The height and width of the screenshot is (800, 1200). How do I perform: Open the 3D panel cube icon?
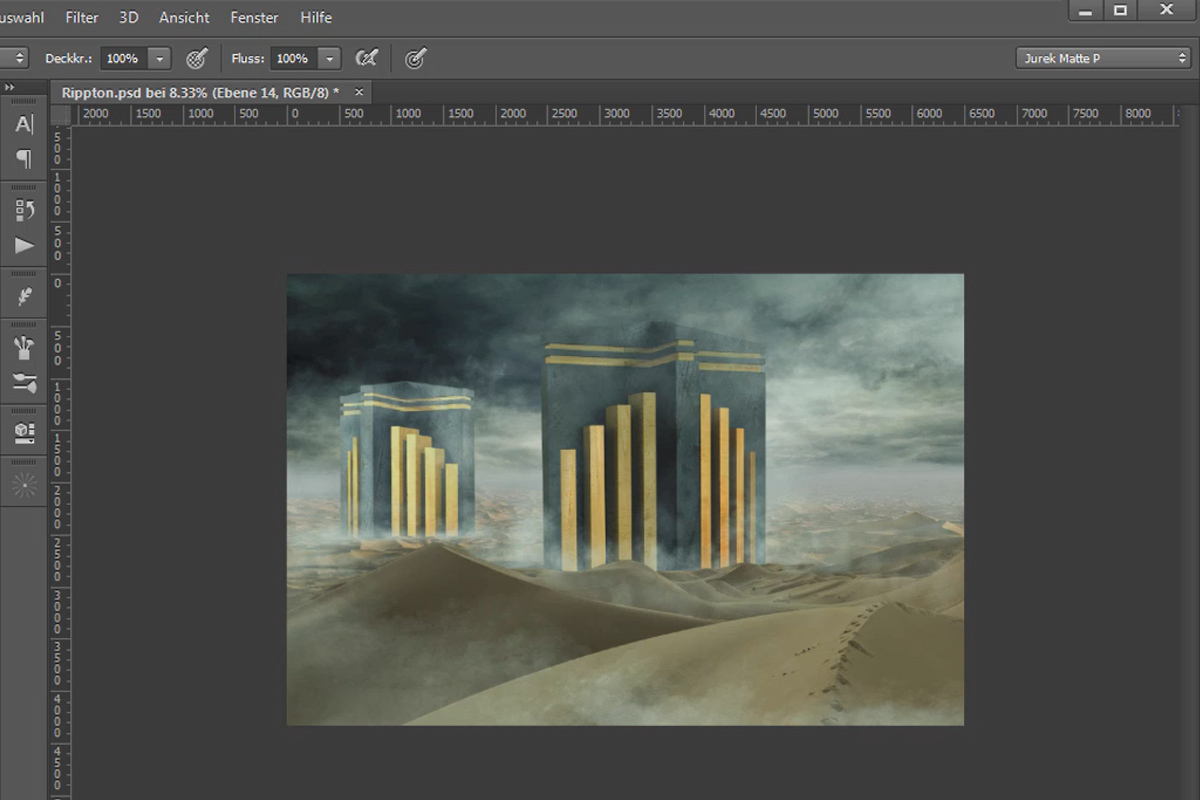pyautogui.click(x=24, y=433)
